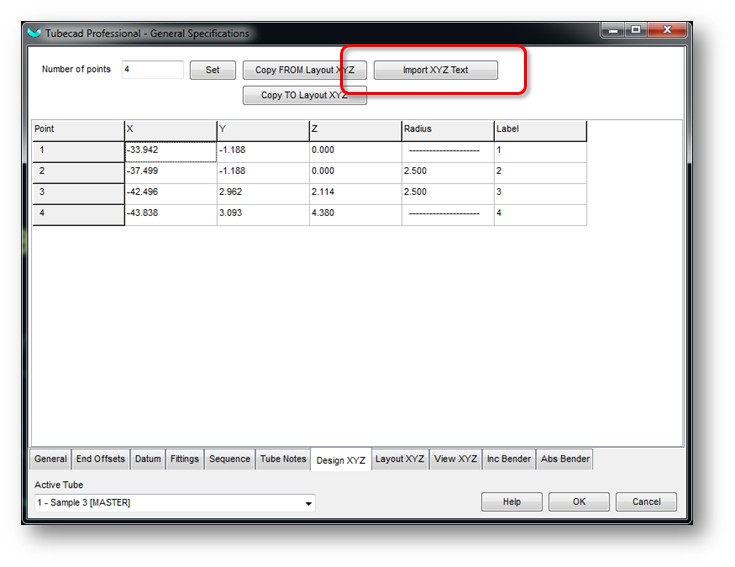735x567 pixels.
Task: Go to the Fittings tab
Action: point(184,459)
